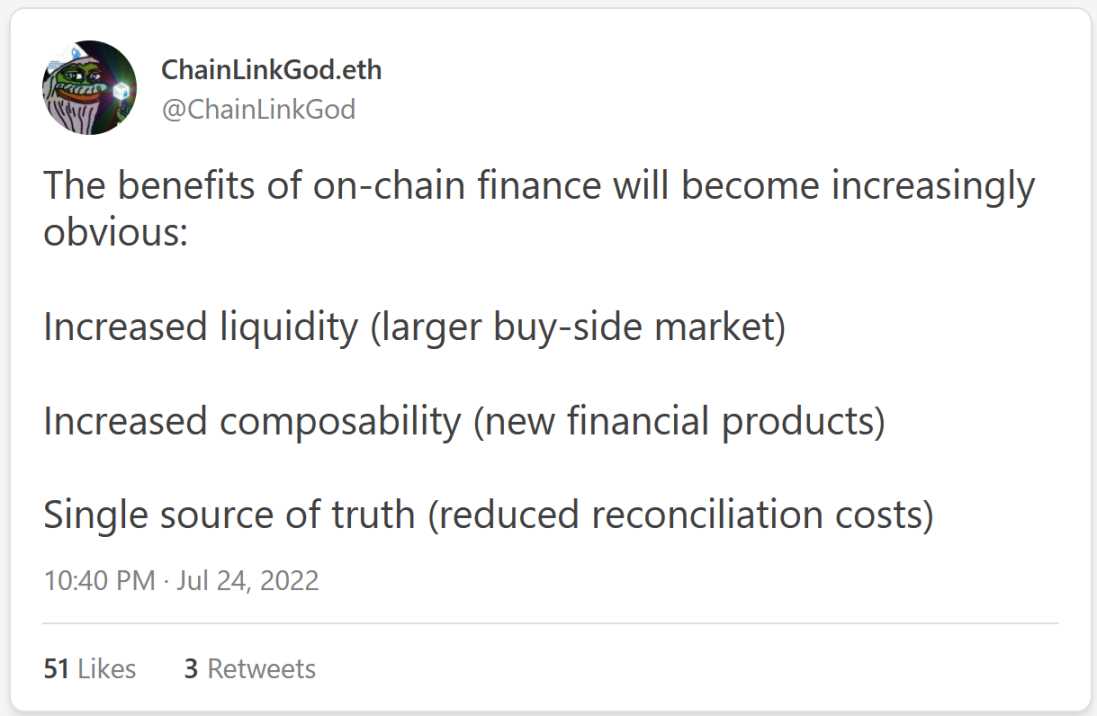1097x716 pixels.
Task: Click the "Single source of truth" text
Action: point(229,514)
